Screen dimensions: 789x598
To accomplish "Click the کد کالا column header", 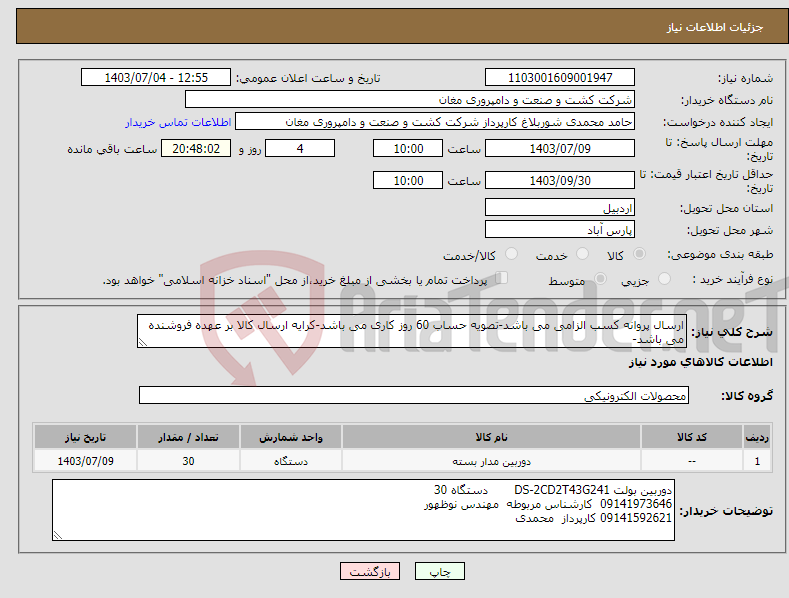I will click(692, 437).
